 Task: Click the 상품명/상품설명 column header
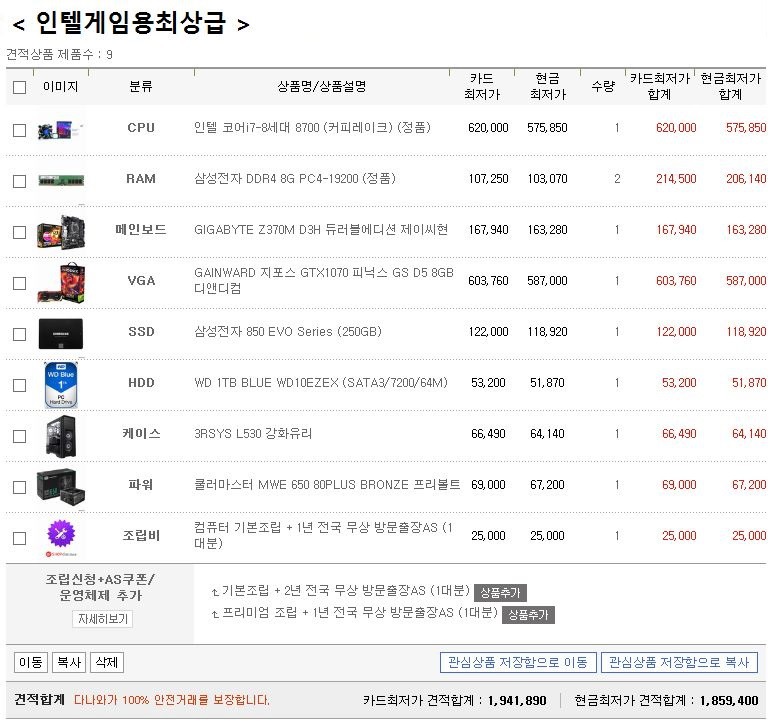pos(321,87)
